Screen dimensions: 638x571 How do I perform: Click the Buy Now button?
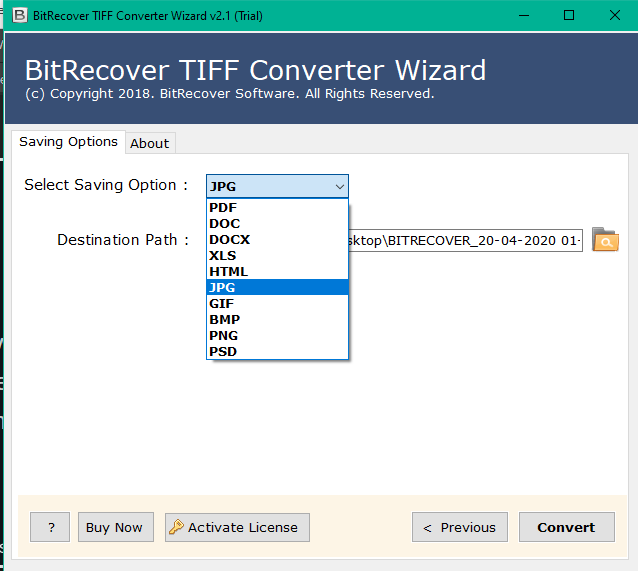coord(115,527)
